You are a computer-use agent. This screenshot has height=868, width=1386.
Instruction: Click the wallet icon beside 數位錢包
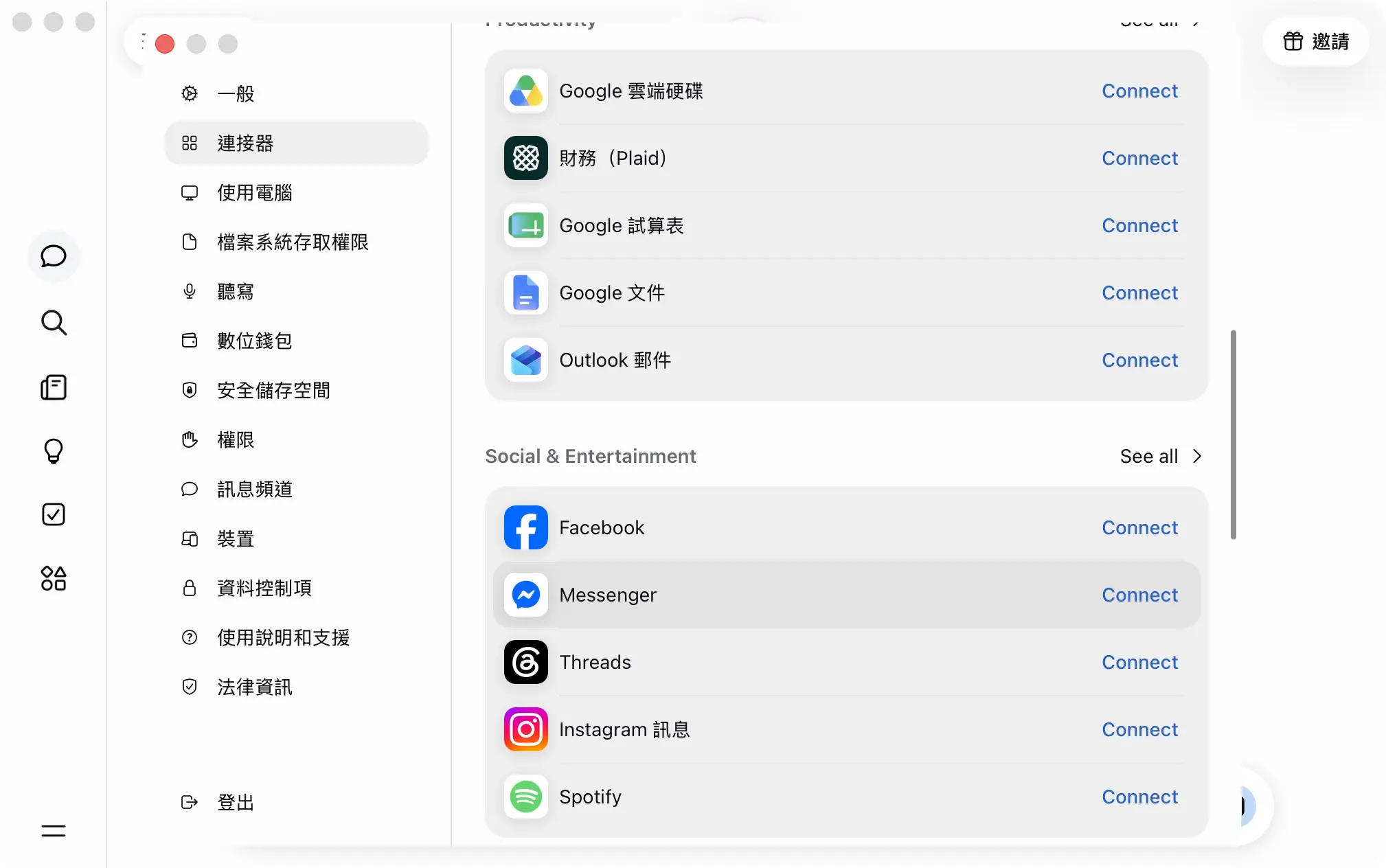coord(190,341)
